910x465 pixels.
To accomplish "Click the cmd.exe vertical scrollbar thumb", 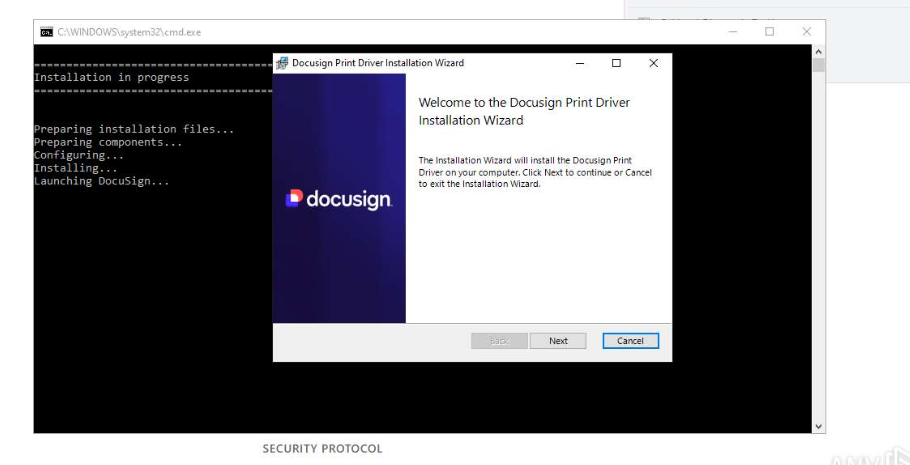I will point(818,64).
